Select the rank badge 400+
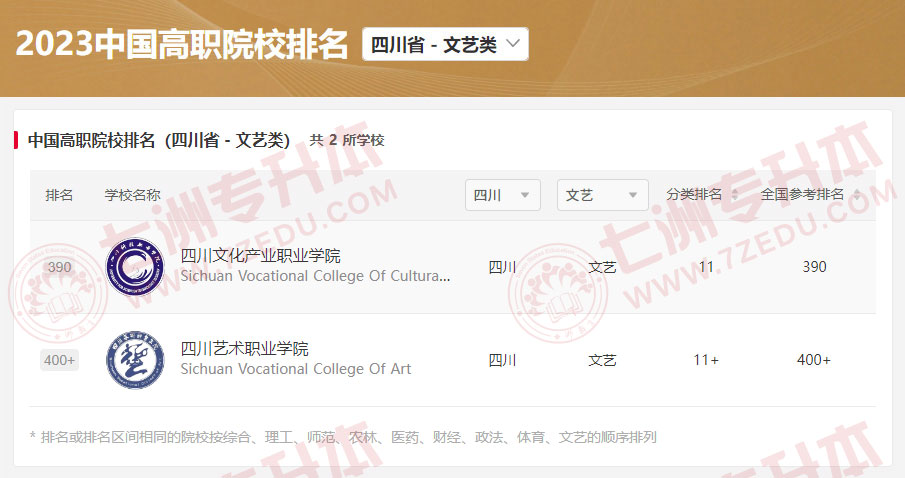The width and height of the screenshot is (905, 478). click(x=59, y=360)
